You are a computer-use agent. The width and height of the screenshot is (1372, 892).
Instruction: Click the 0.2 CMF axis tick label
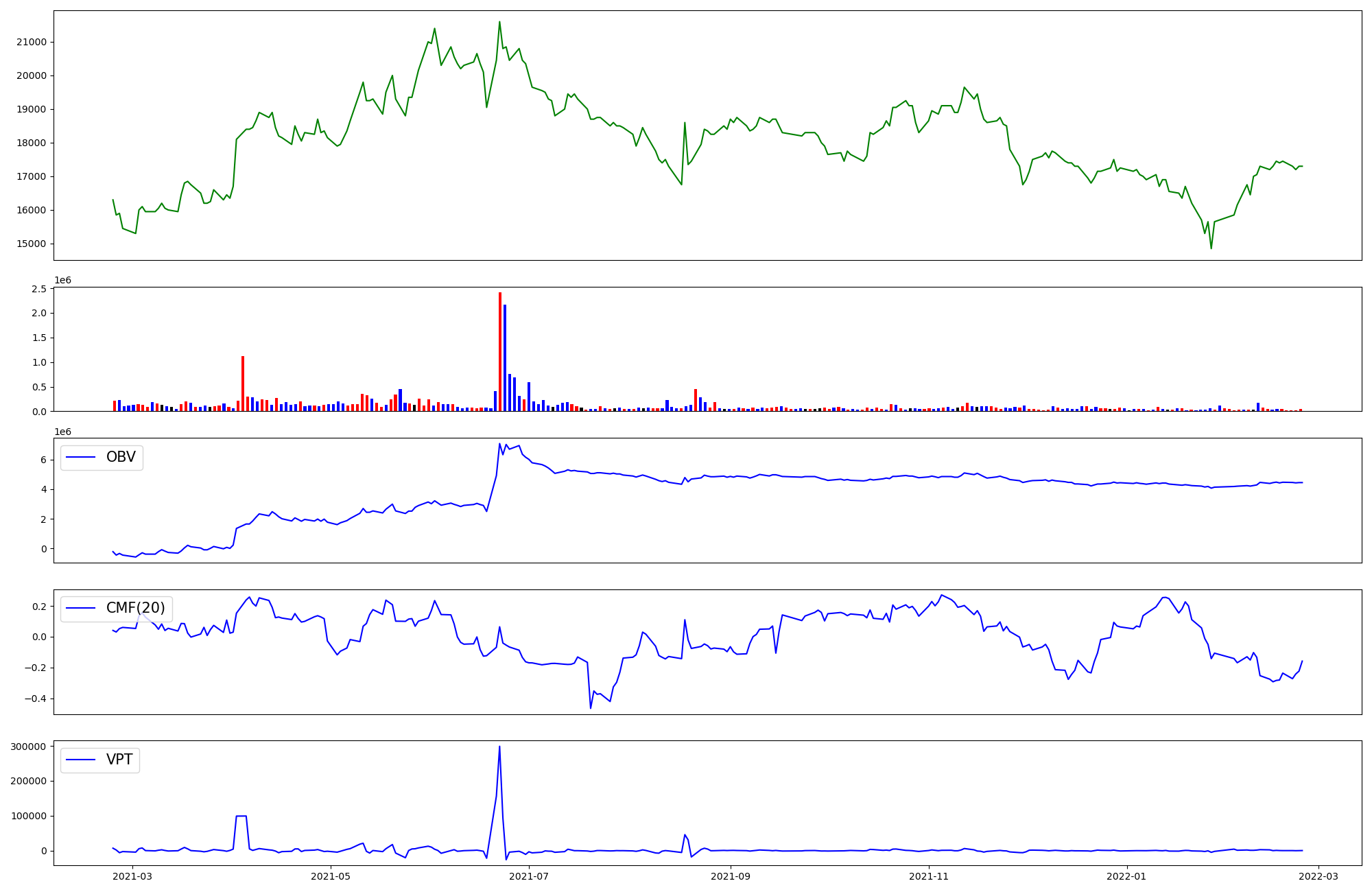pyautogui.click(x=38, y=607)
